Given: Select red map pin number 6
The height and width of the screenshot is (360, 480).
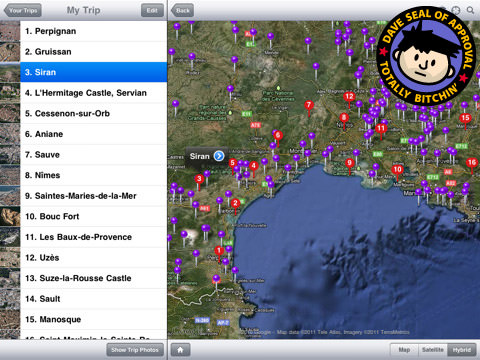Looking at the screenshot, I should click(278, 136).
